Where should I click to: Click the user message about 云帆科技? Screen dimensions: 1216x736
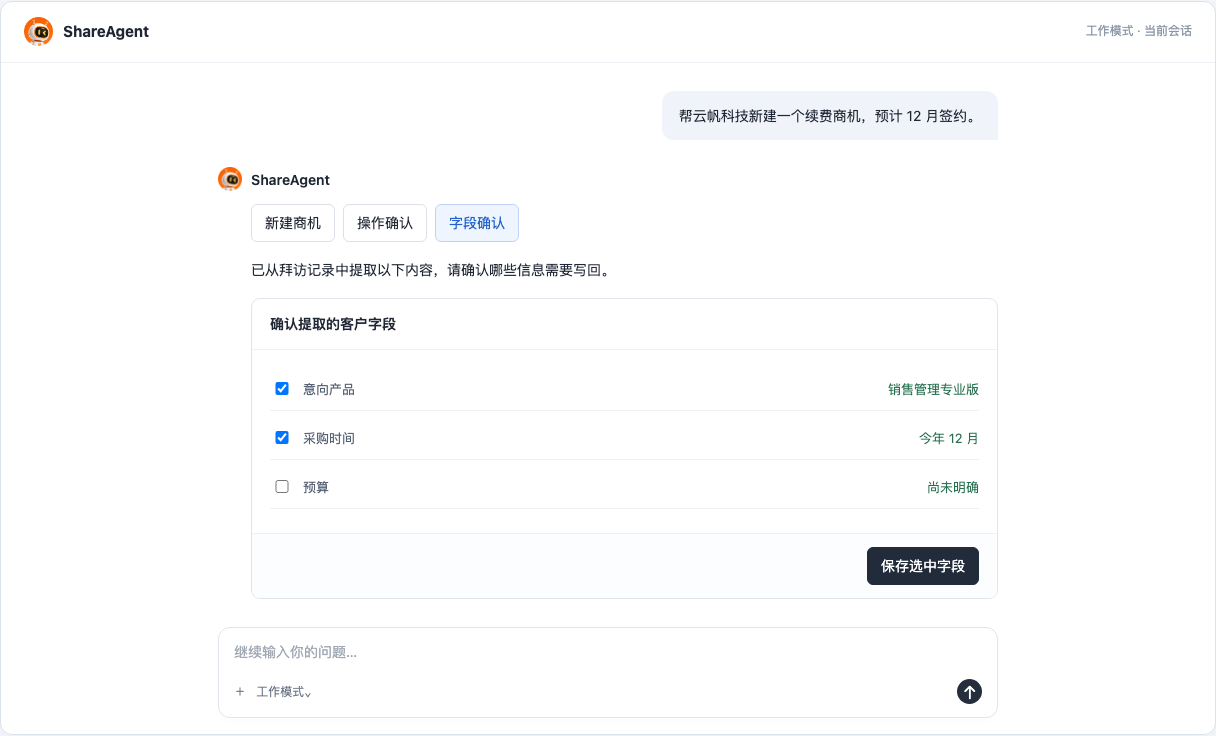(830, 116)
